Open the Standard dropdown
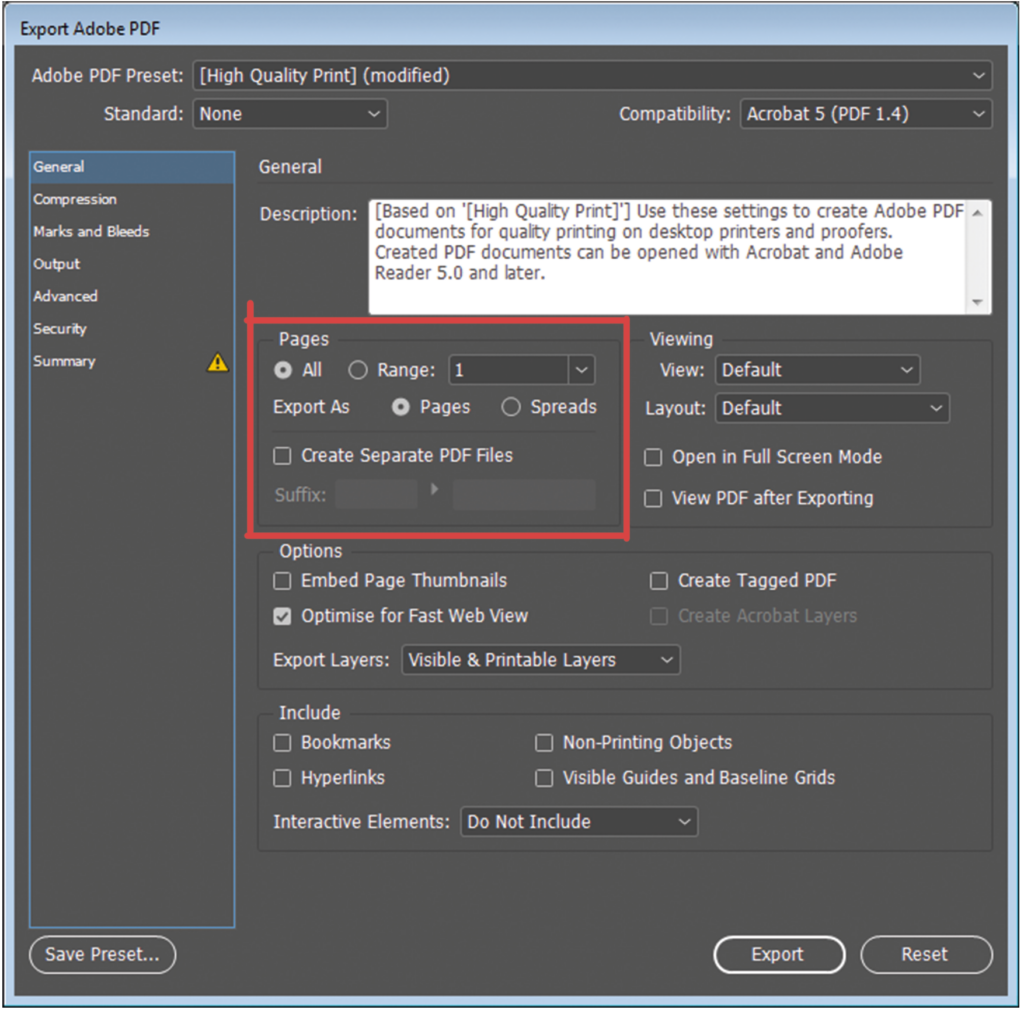 click(x=290, y=114)
